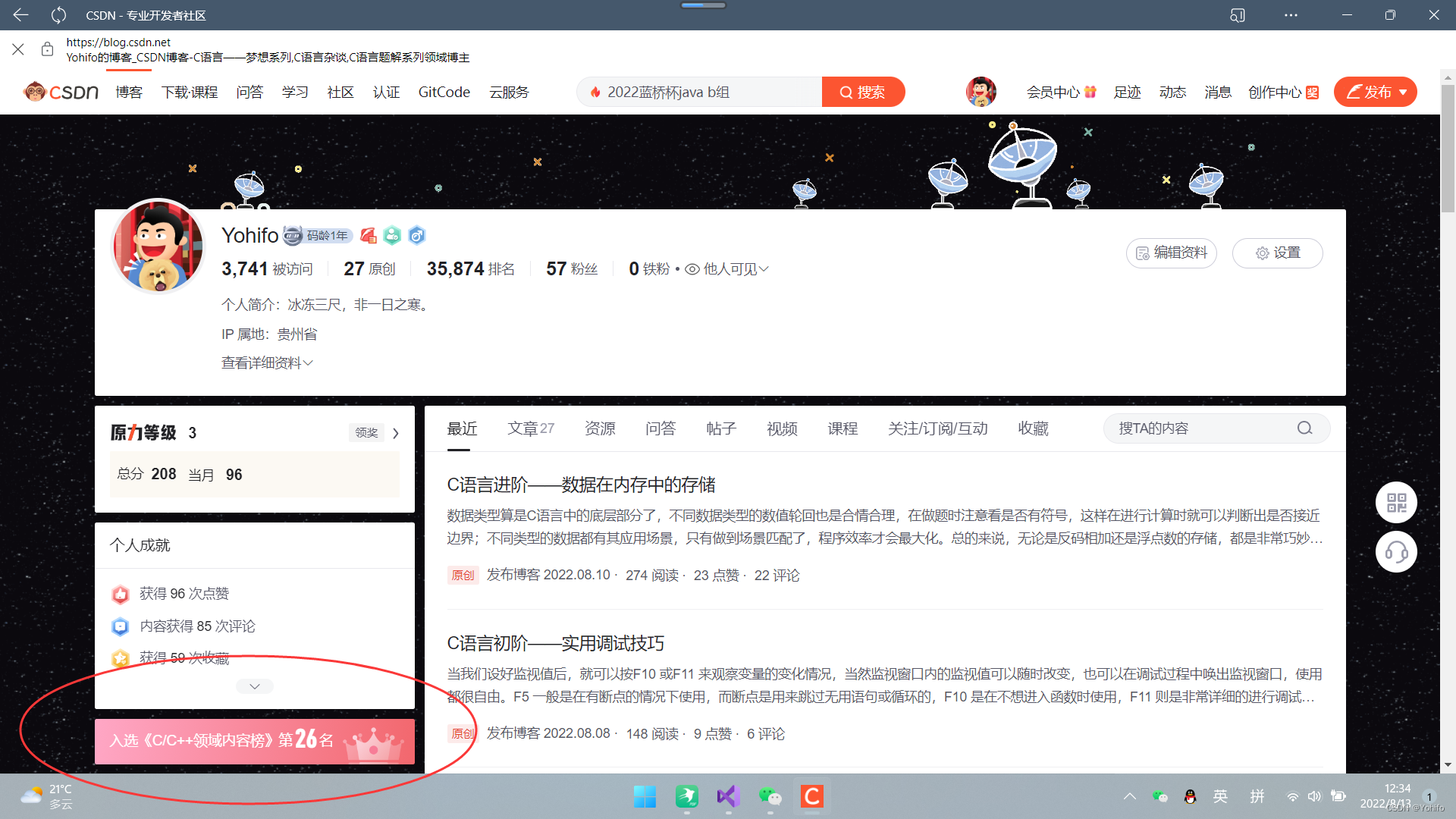1456x819 pixels.
Task: Click the magnifier icon in the 搜TA的内容 box
Action: pos(1304,428)
